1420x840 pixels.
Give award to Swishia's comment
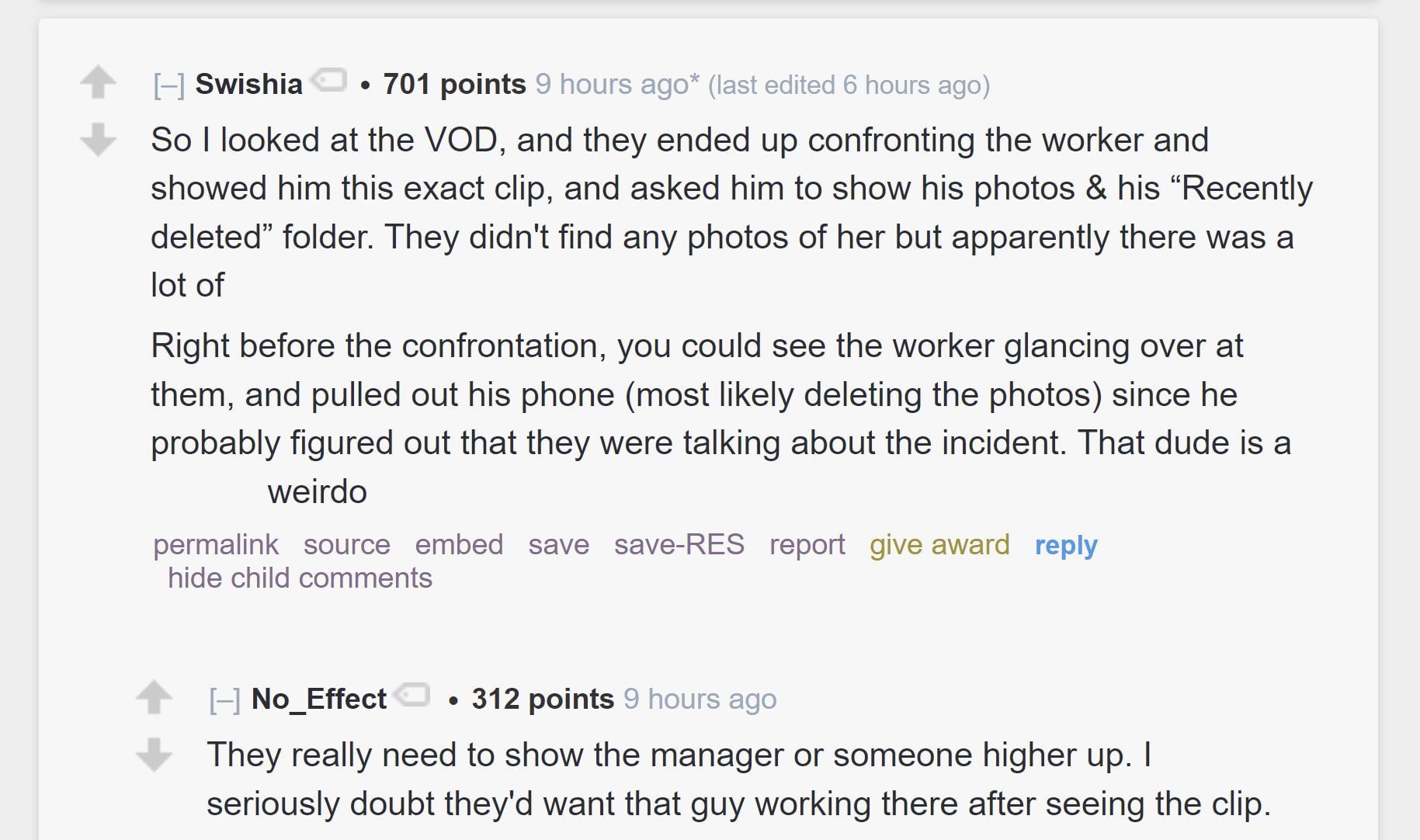point(939,544)
